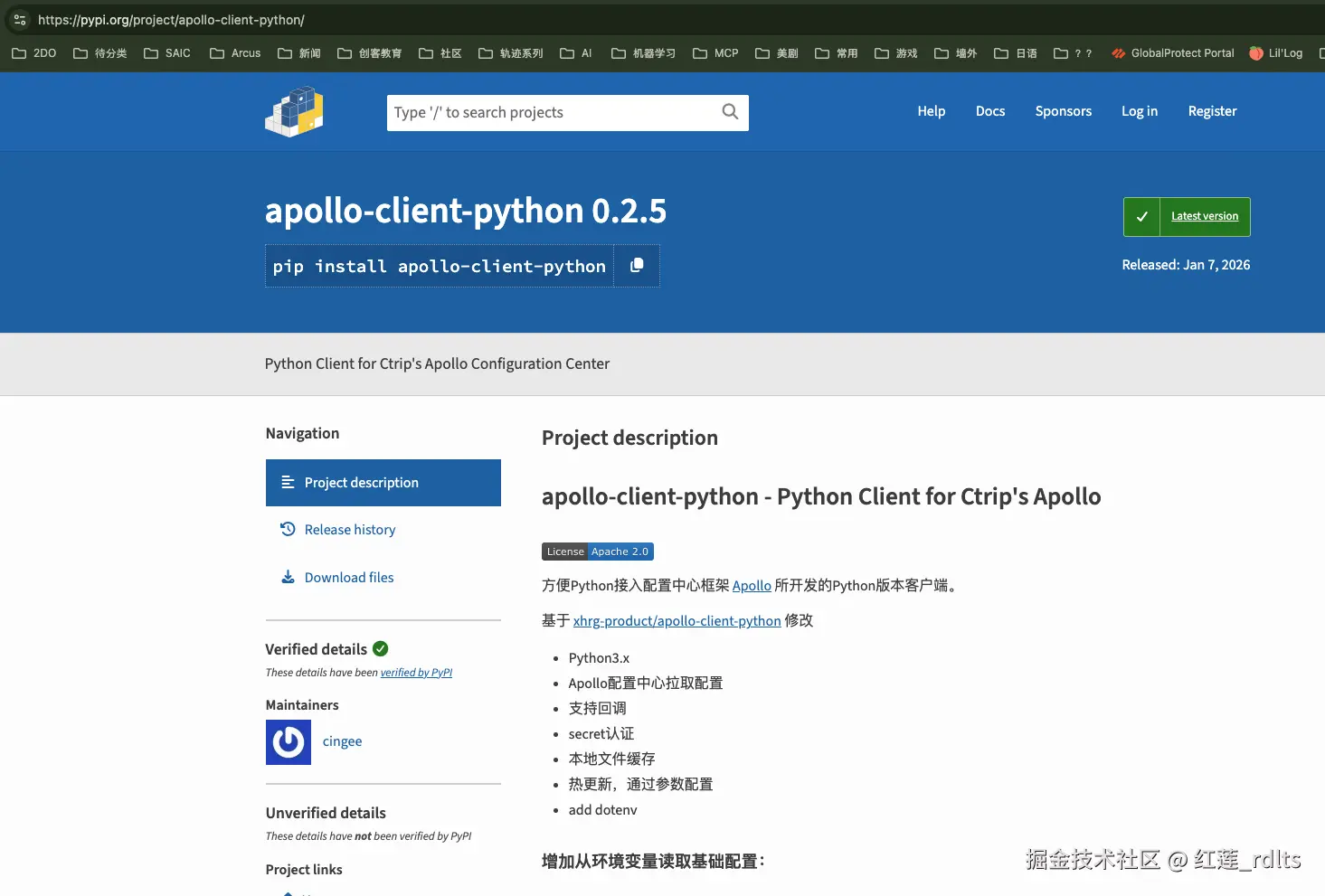
Task: Open the 游戏 bookmark folder
Action: pyautogui.click(x=896, y=53)
